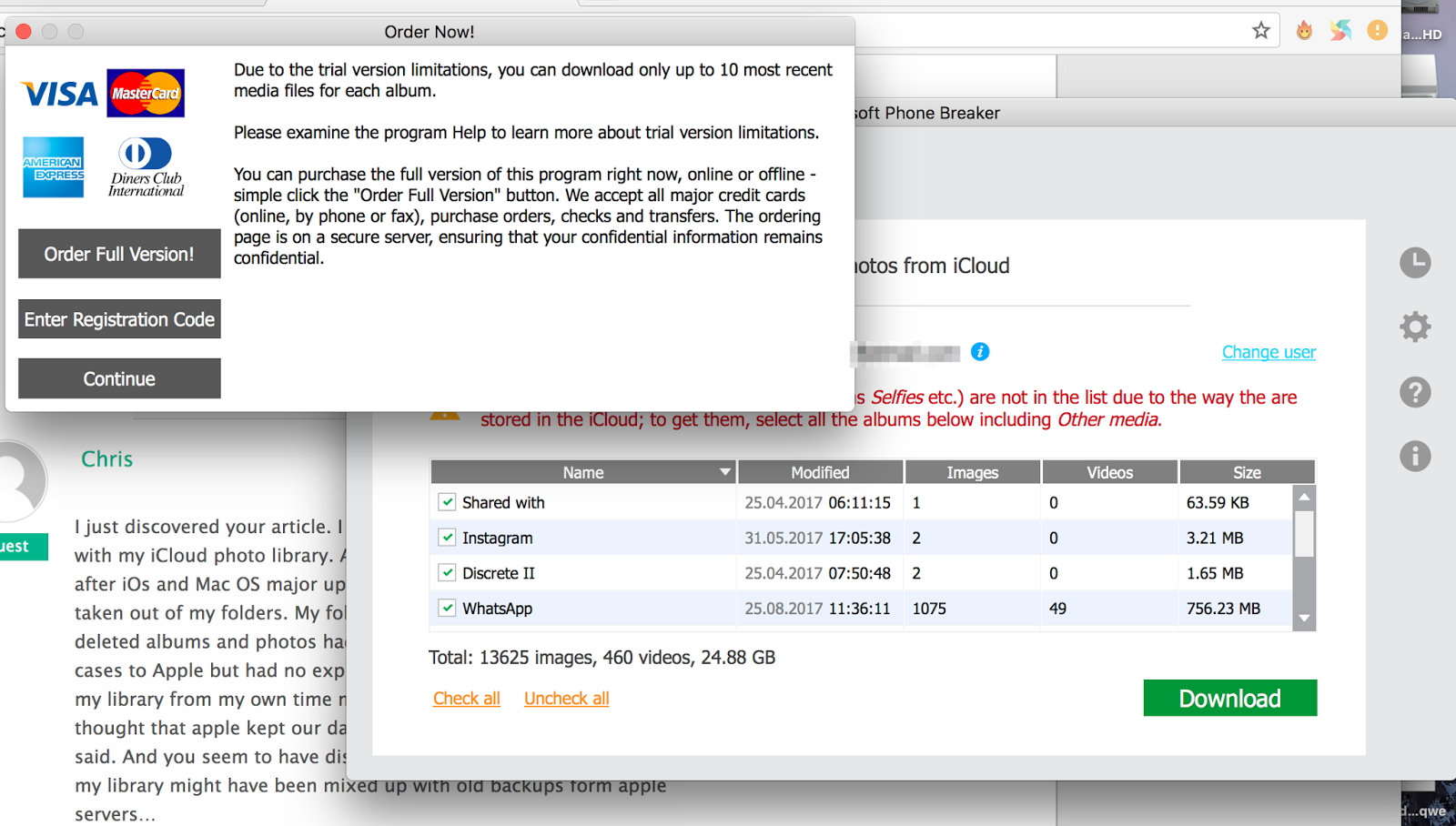1456x826 pixels.
Task: Select the WhatsApp album name
Action: coord(497,609)
